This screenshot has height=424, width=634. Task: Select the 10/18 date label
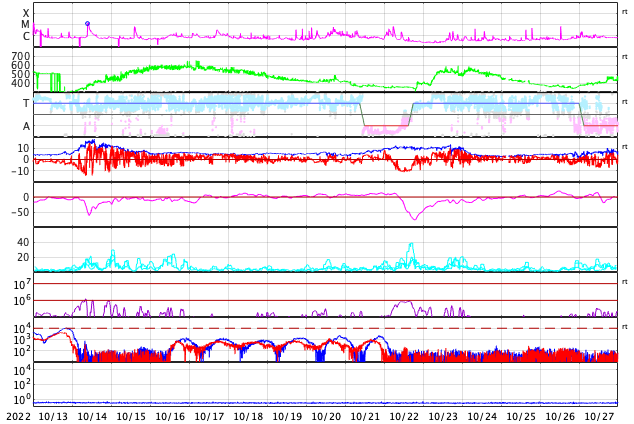[x=248, y=416]
